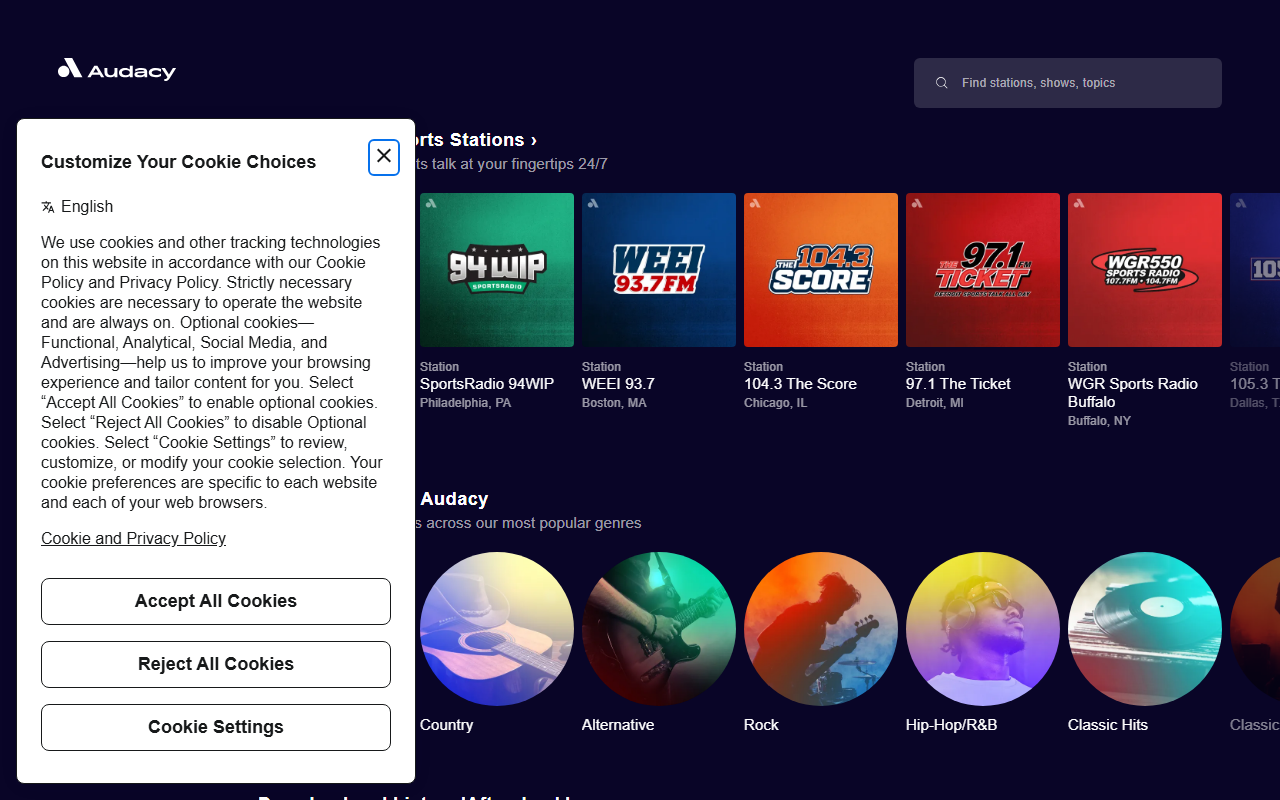
Task: Open the 97.1 The Ticket station tile
Action: coord(983,270)
